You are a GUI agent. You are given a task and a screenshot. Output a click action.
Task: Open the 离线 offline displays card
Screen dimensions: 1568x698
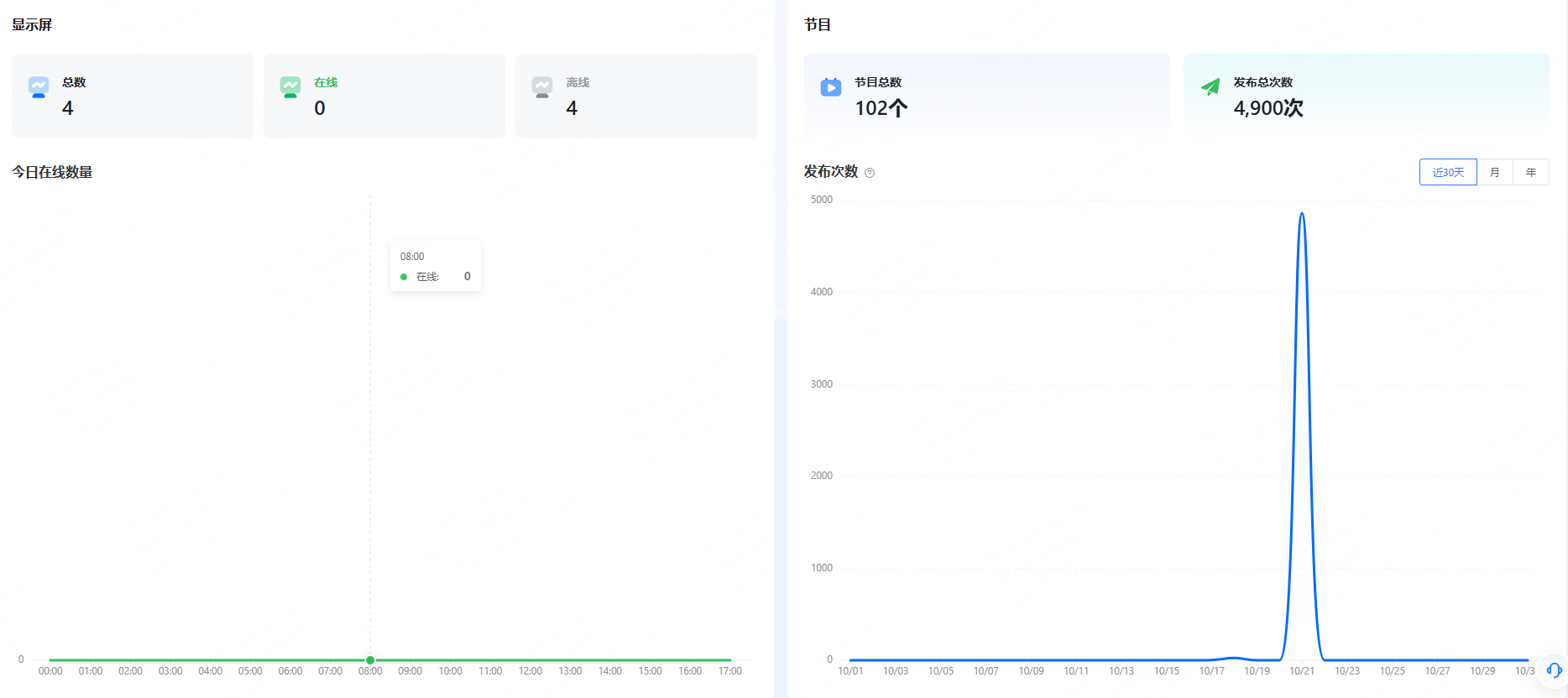(x=635, y=96)
